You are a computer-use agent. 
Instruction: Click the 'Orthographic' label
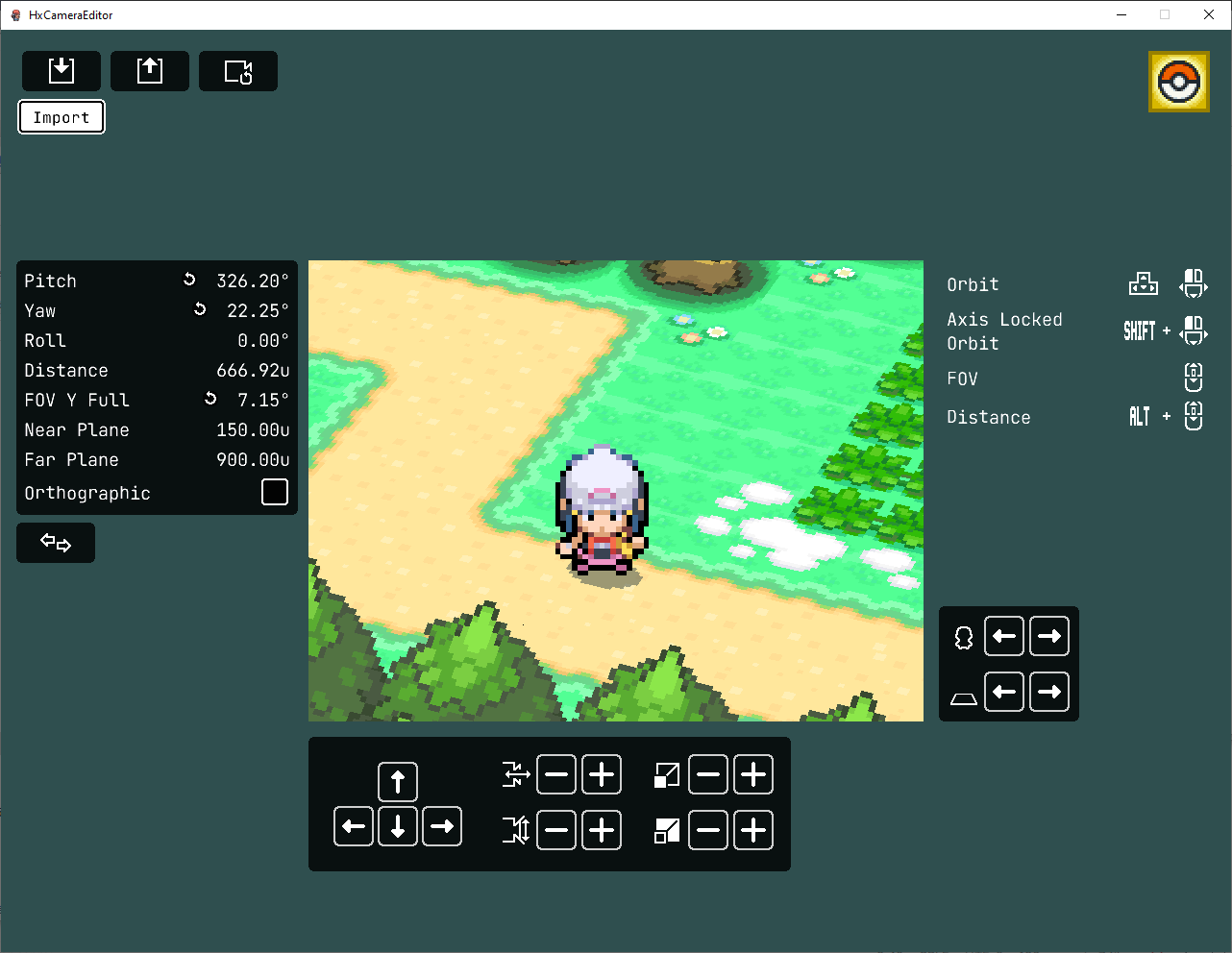tap(87, 493)
